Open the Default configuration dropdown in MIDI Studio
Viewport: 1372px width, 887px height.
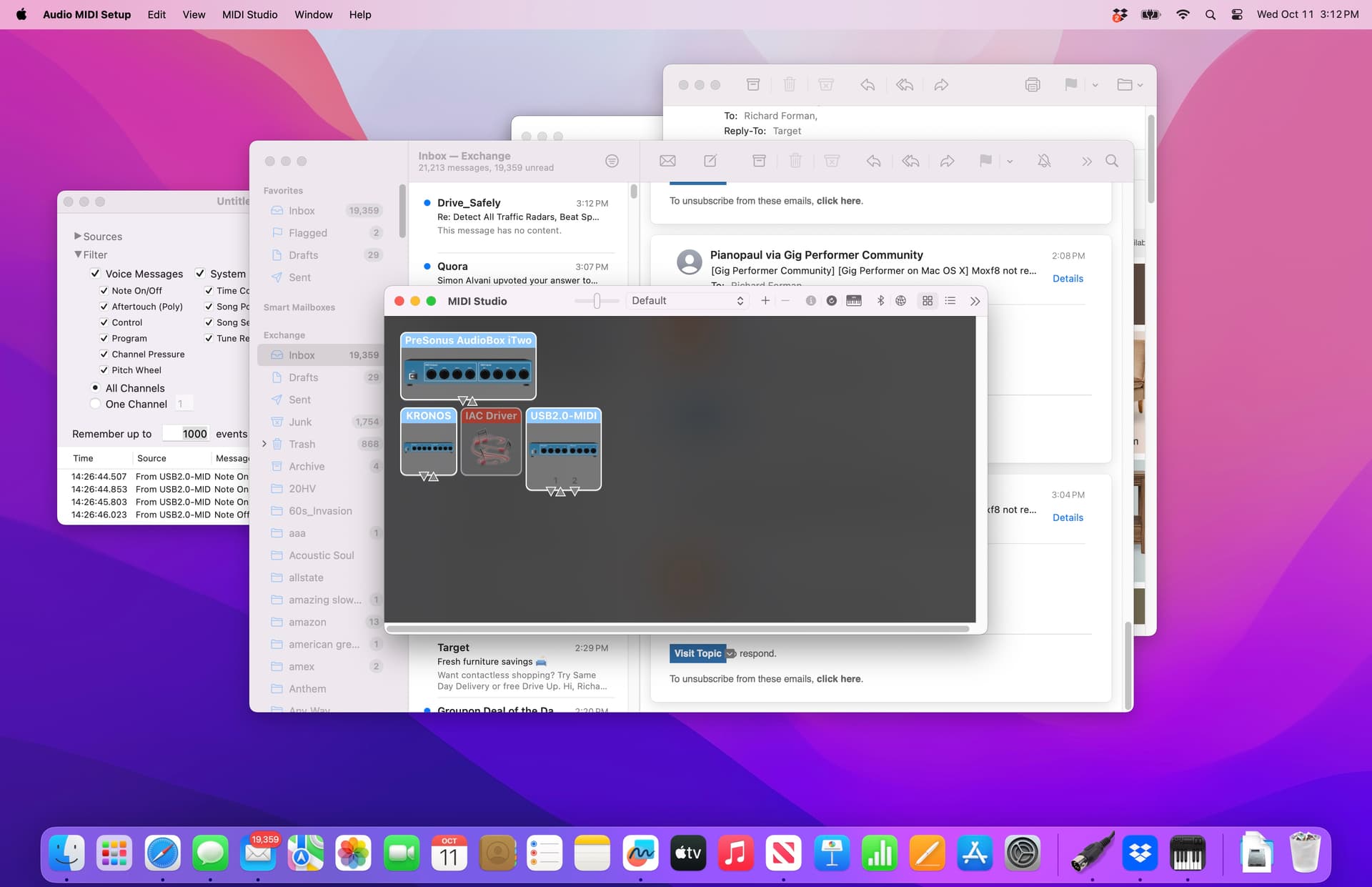pyautogui.click(x=686, y=300)
